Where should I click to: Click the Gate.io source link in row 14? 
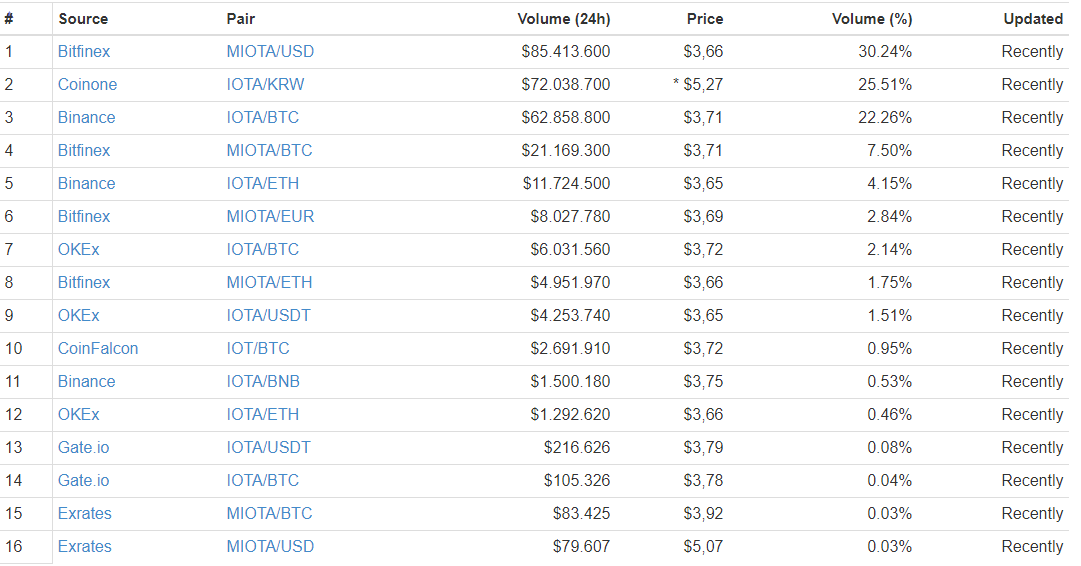pos(84,481)
